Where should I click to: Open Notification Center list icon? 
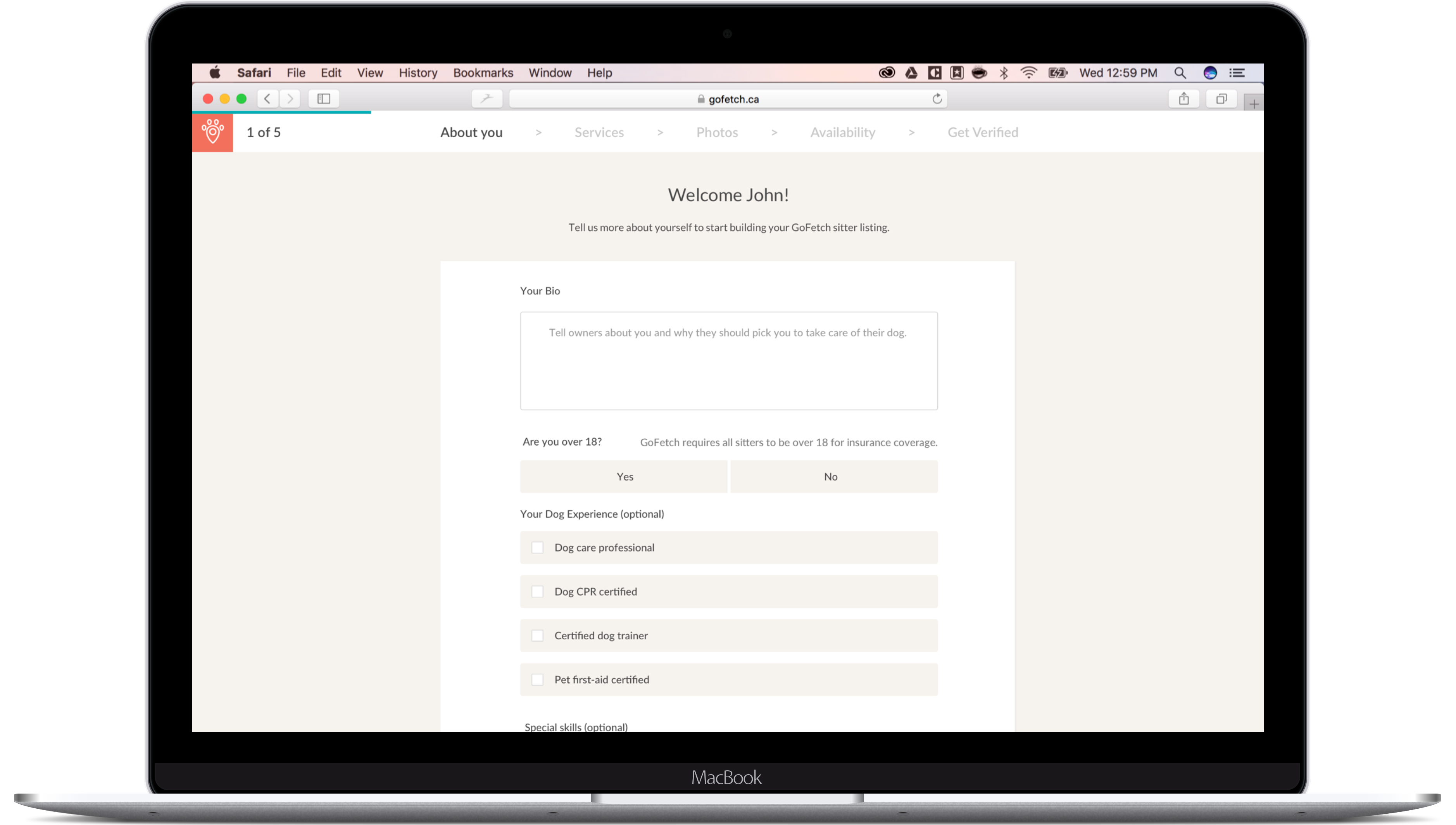(1237, 73)
